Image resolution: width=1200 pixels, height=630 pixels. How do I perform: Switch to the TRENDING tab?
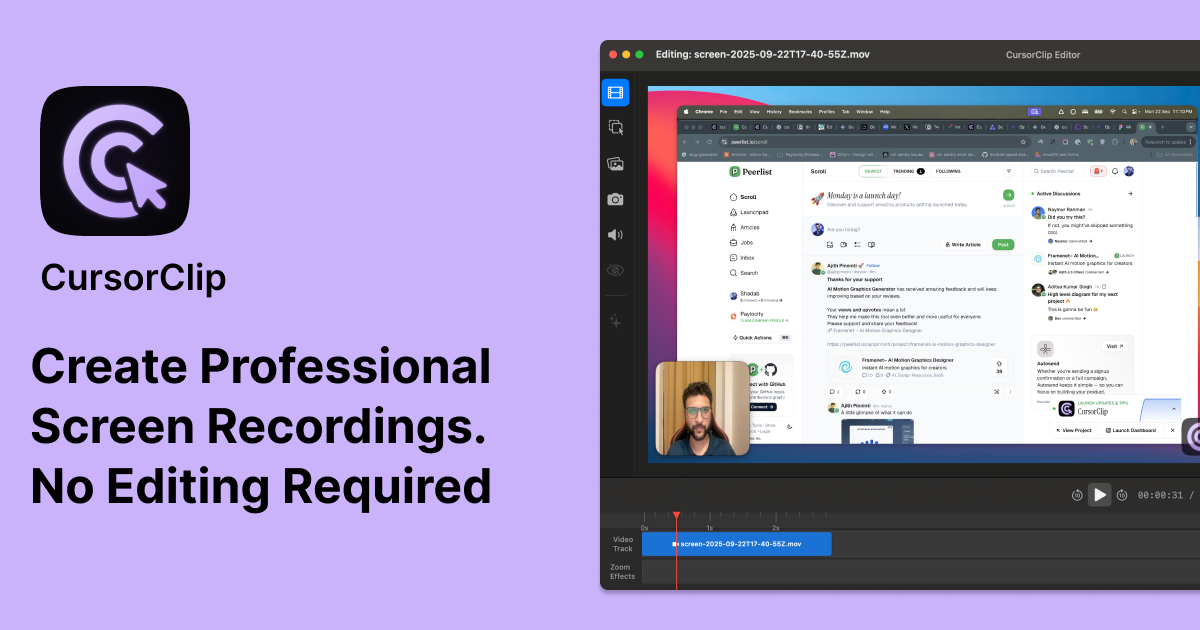coord(903,171)
